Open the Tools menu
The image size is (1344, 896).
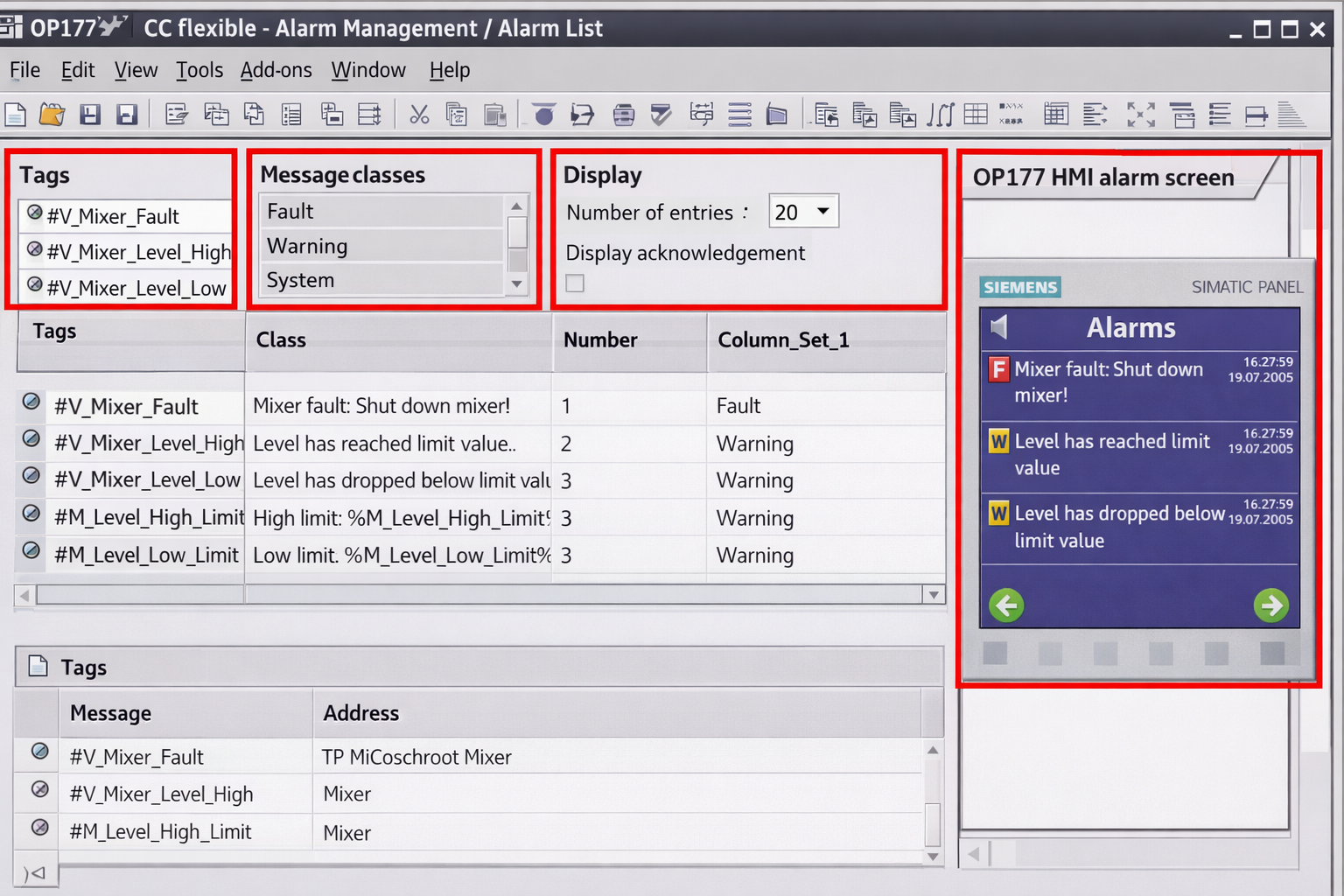click(x=199, y=70)
